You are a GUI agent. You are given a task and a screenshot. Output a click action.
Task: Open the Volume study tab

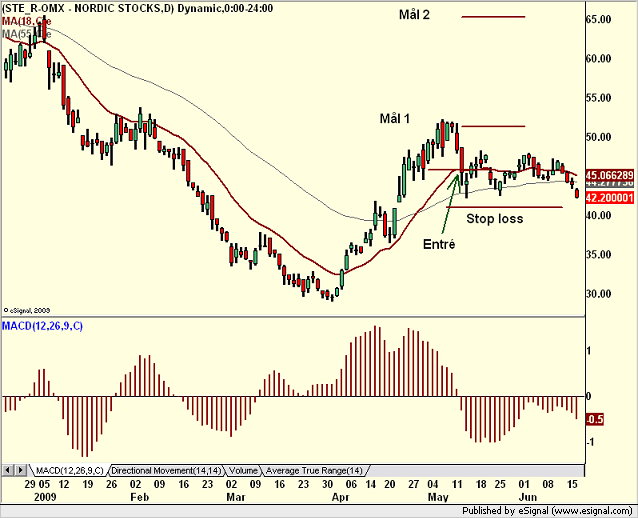coord(243,470)
